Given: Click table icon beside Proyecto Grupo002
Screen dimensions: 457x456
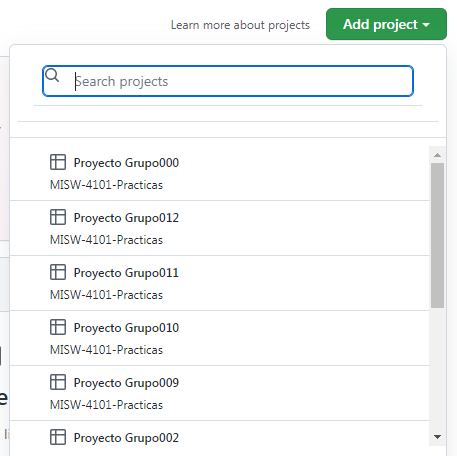Looking at the screenshot, I should pos(58,437).
